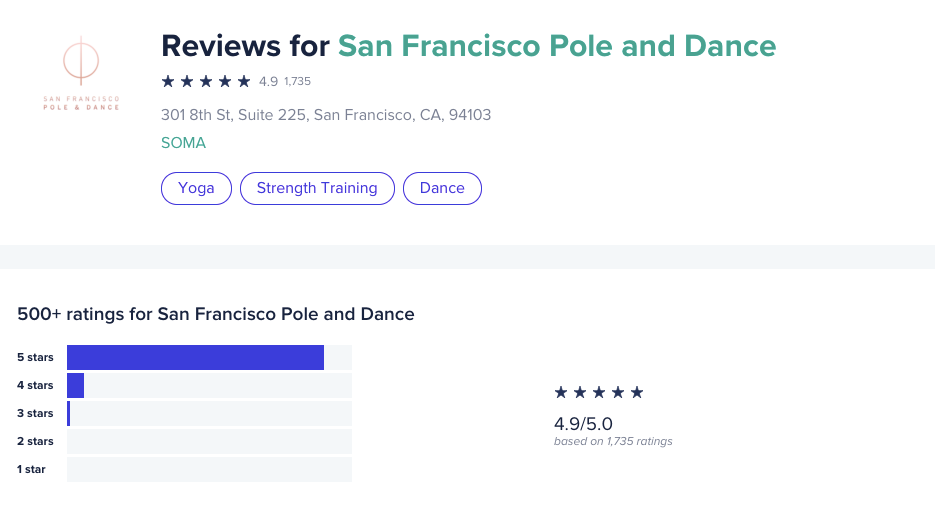Select the Yoga tag
This screenshot has height=508, width=935.
pos(196,188)
